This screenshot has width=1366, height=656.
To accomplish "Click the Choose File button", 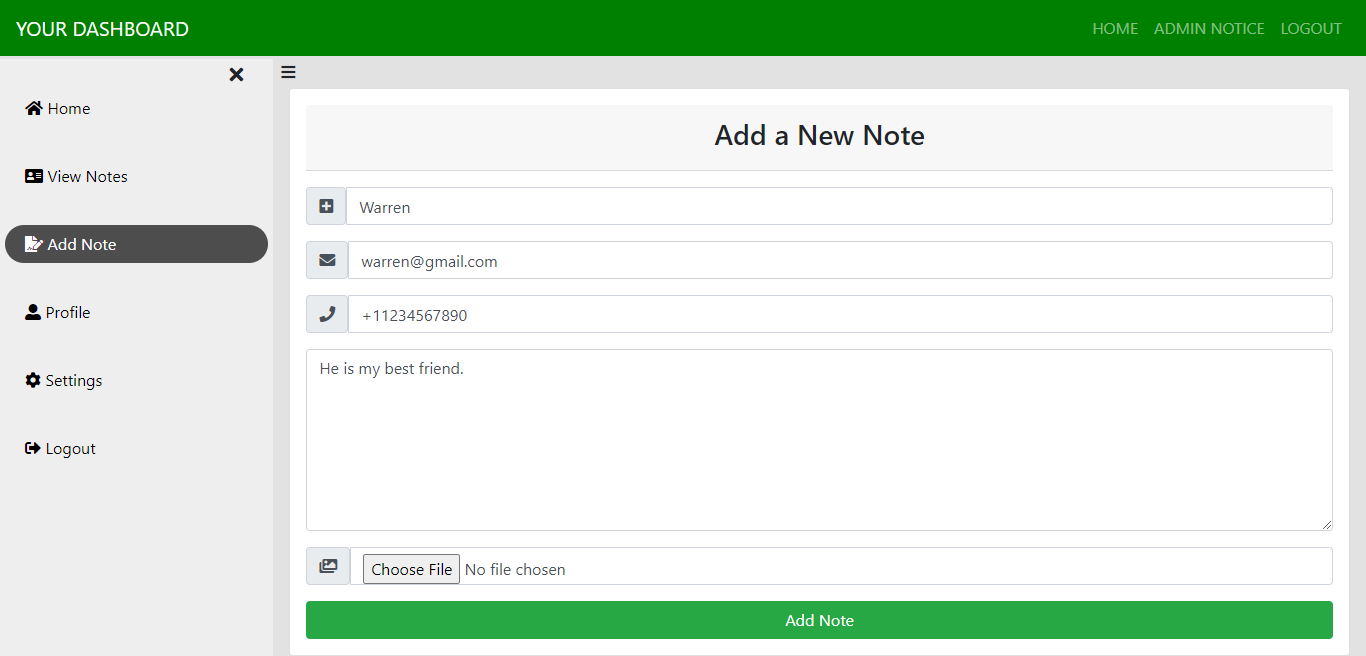I will point(410,568).
